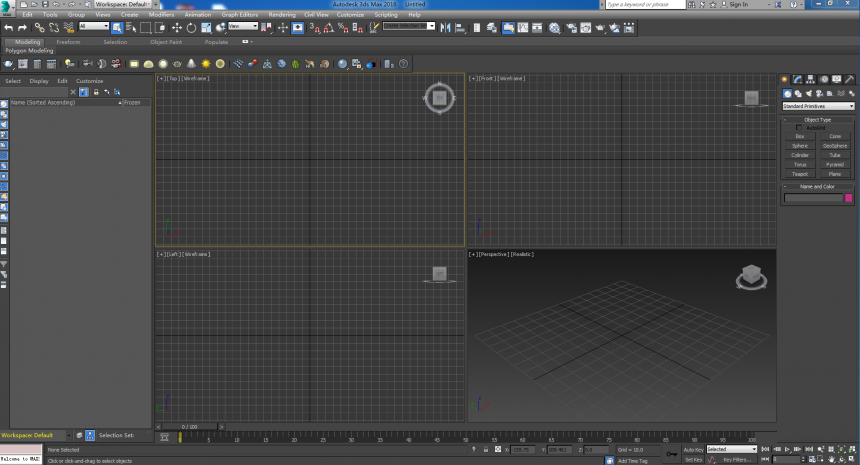Select the Select and Link tool
Image resolution: width=860 pixels, height=465 pixels.
(39, 27)
